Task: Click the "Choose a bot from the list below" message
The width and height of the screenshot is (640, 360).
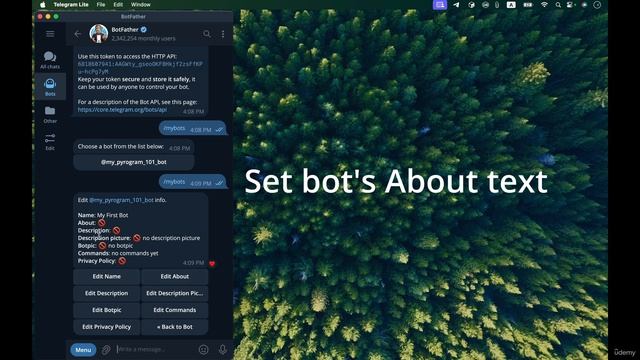Action: point(133,147)
